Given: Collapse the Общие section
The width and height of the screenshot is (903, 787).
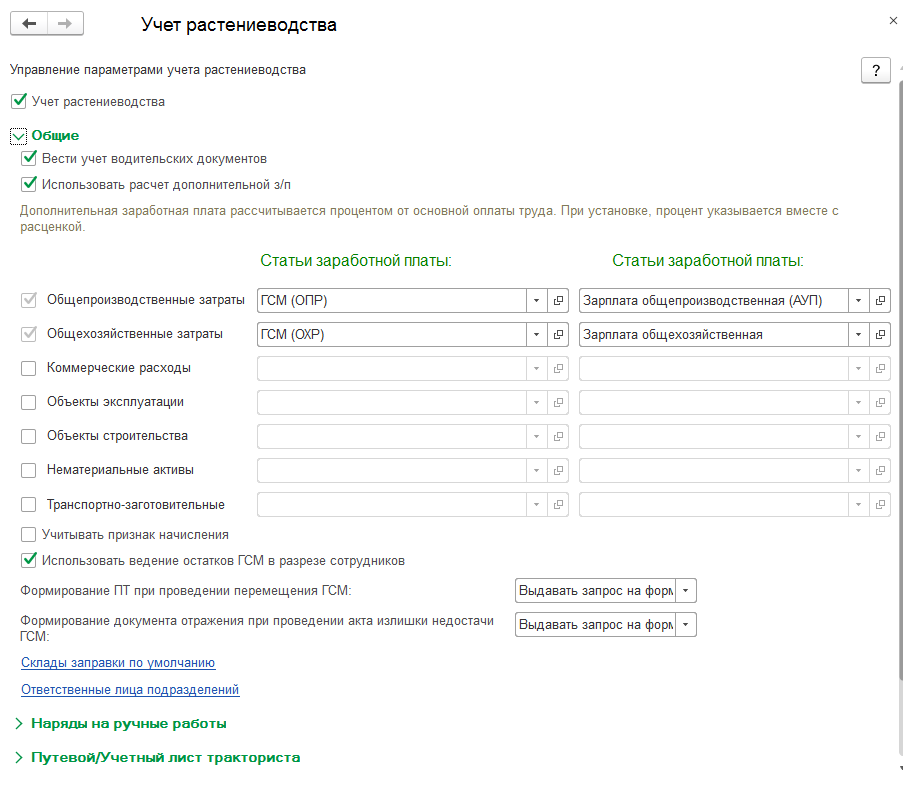Looking at the screenshot, I should (18, 136).
